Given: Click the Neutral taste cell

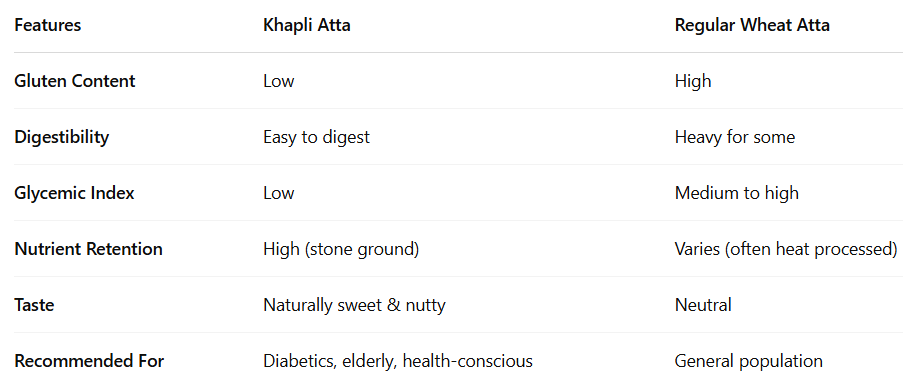Looking at the screenshot, I should [703, 305].
